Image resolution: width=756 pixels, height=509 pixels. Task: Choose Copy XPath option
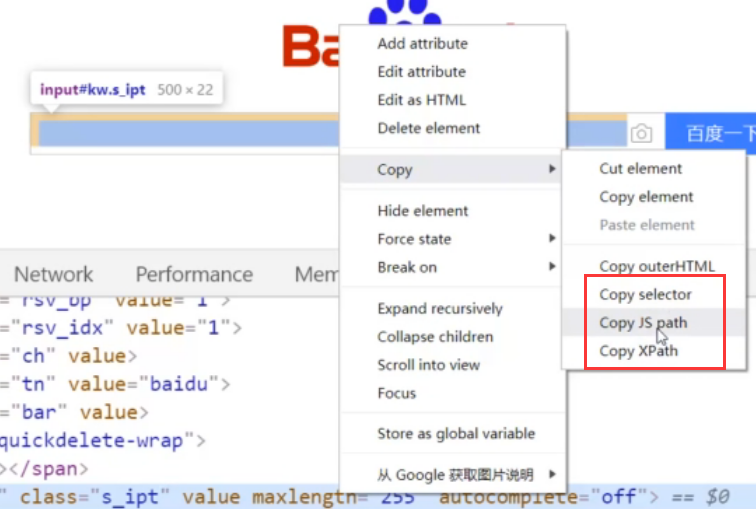[638, 350]
